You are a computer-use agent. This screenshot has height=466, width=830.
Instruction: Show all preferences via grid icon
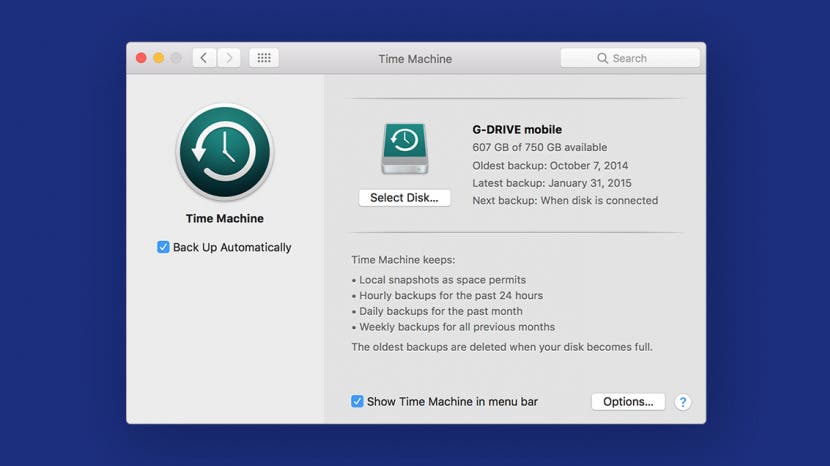coord(264,58)
